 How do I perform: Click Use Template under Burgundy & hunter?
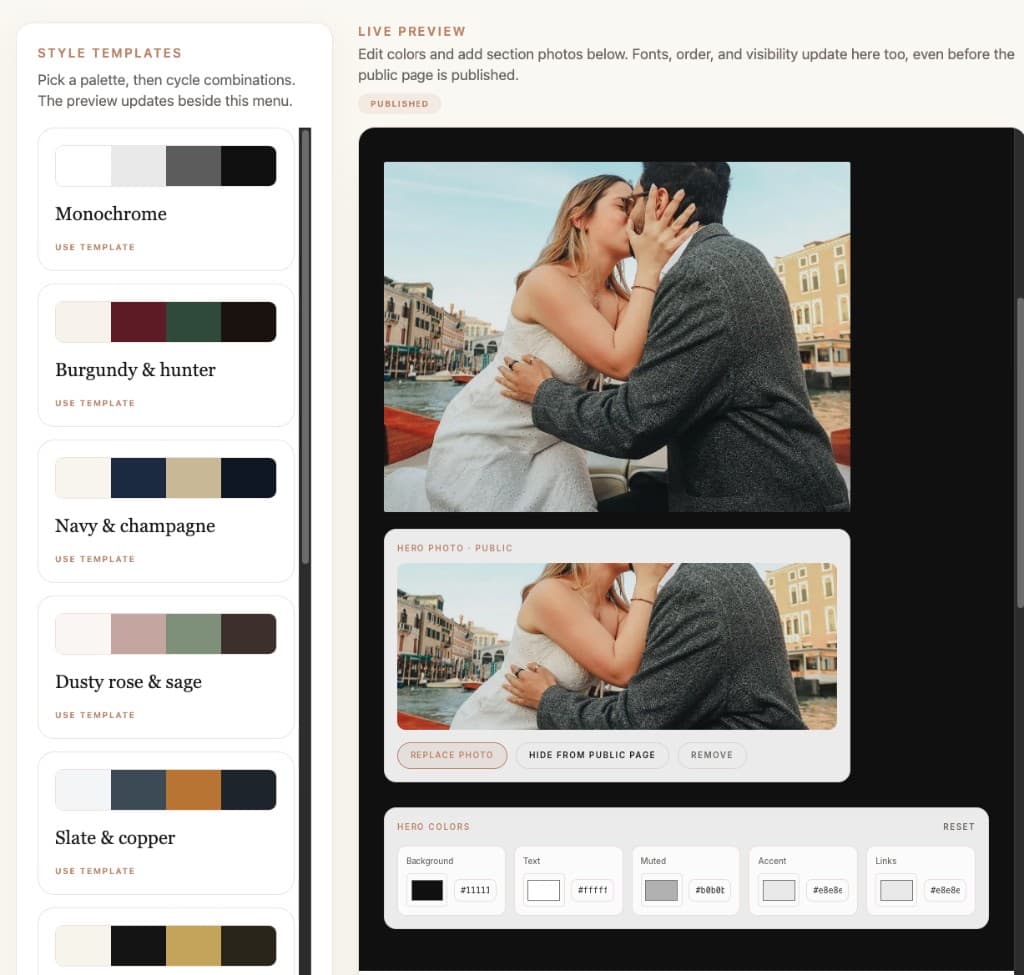95,403
